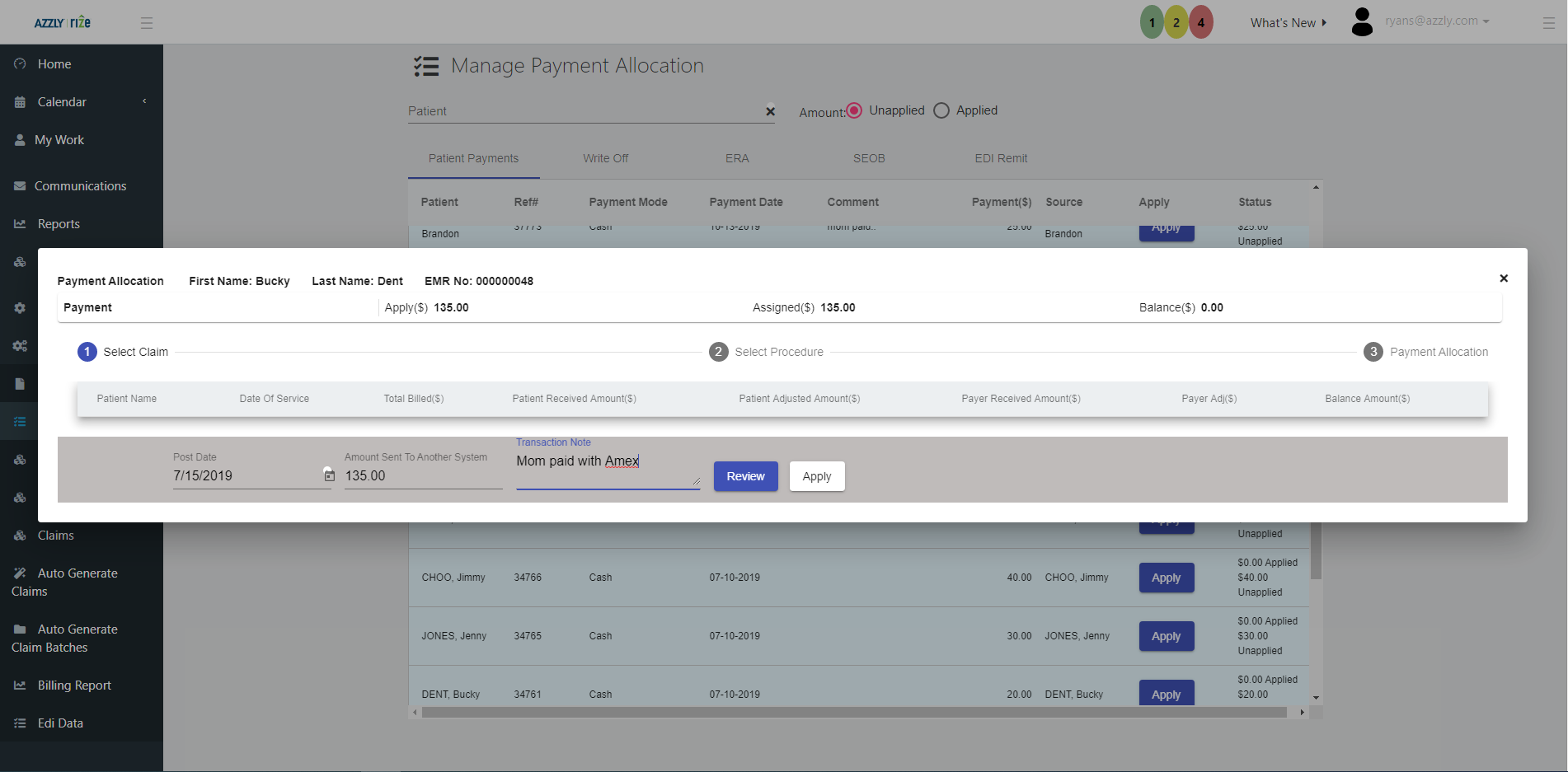Click the green notification badge numbered 1
This screenshot has height=772, width=1568.
click(1152, 22)
